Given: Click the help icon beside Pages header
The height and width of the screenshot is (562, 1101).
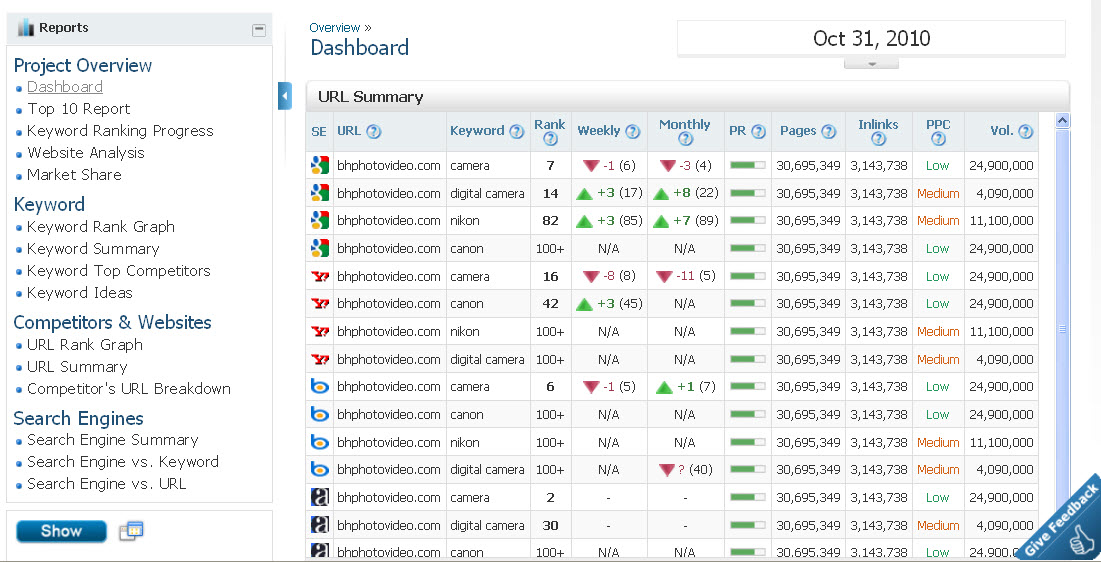Looking at the screenshot, I should pyautogui.click(x=829, y=131).
